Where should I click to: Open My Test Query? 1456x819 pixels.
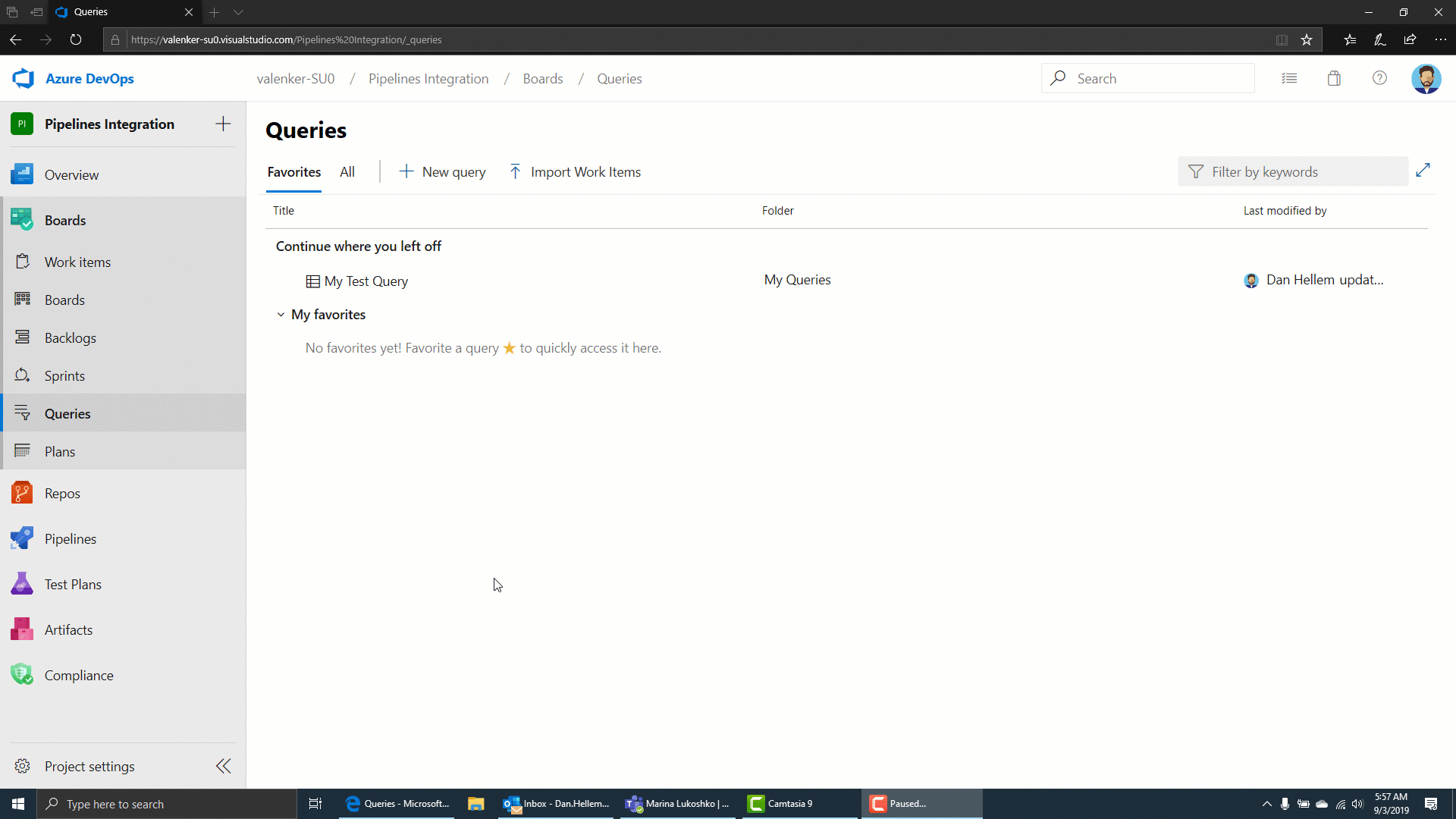point(366,281)
